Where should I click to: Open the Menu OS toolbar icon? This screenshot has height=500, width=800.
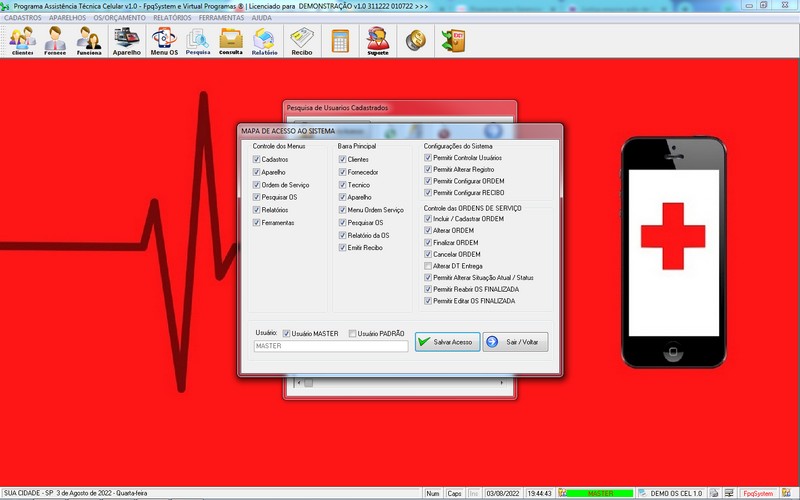tap(164, 41)
